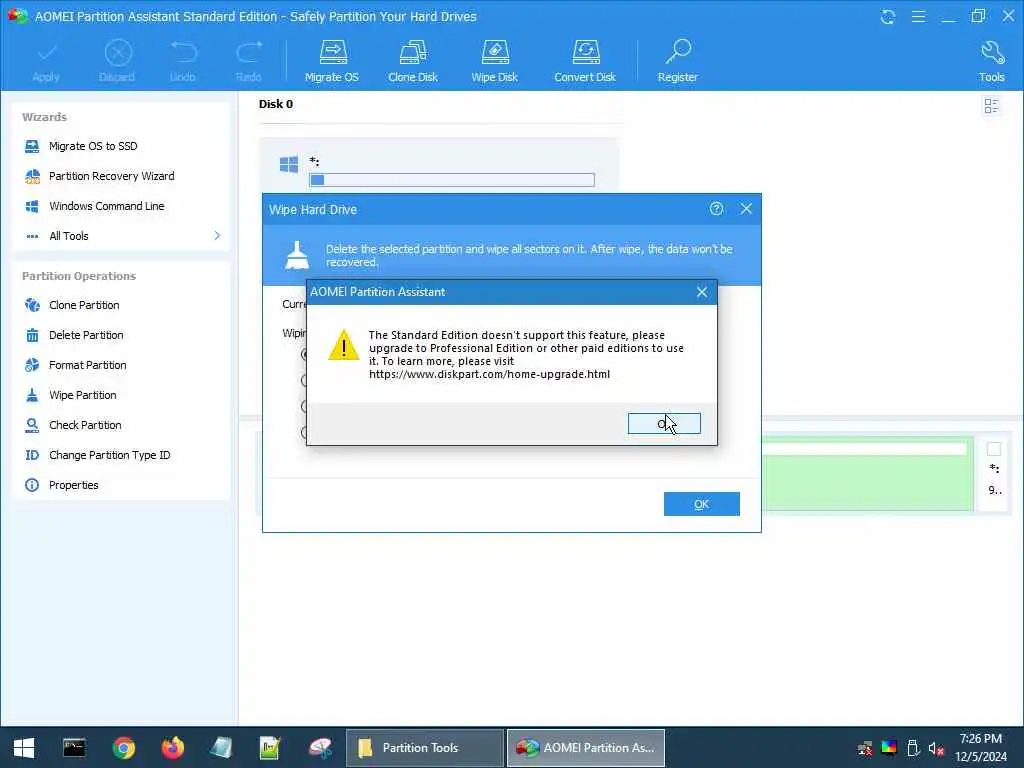
Task: Open Partition Recovery Wizard
Action: tap(111, 176)
